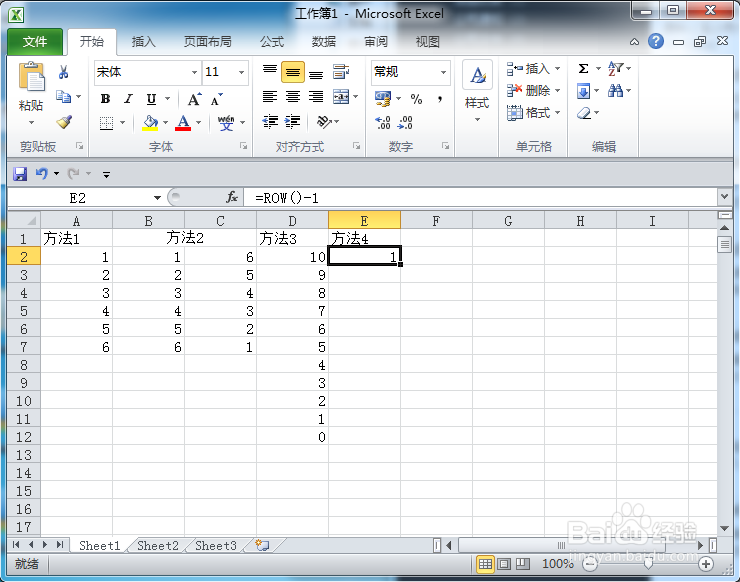This screenshot has width=740, height=582.
Task: Open the font name dropdown 宋体
Action: point(194,72)
